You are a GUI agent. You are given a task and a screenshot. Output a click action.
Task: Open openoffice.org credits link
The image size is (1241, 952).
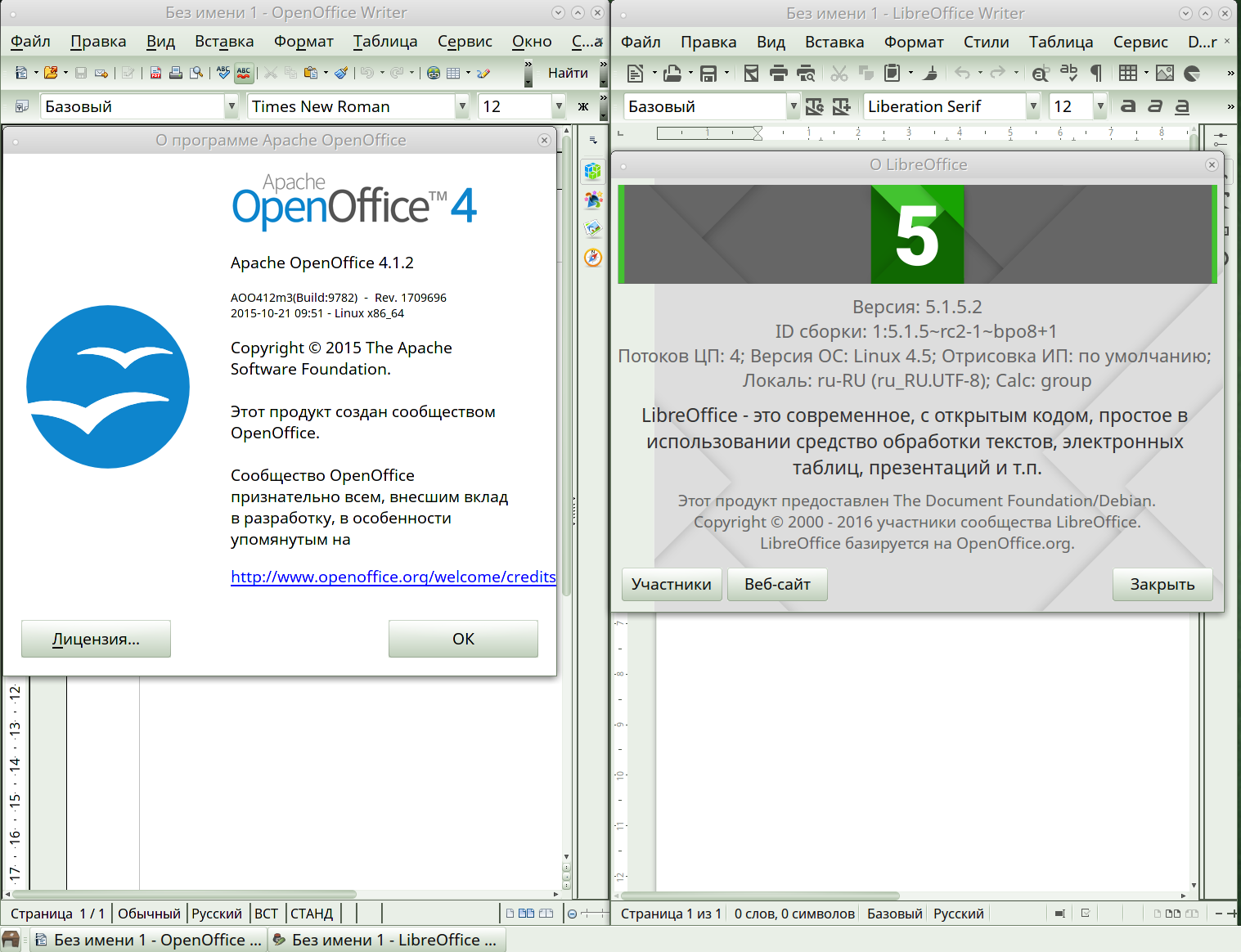click(x=393, y=577)
